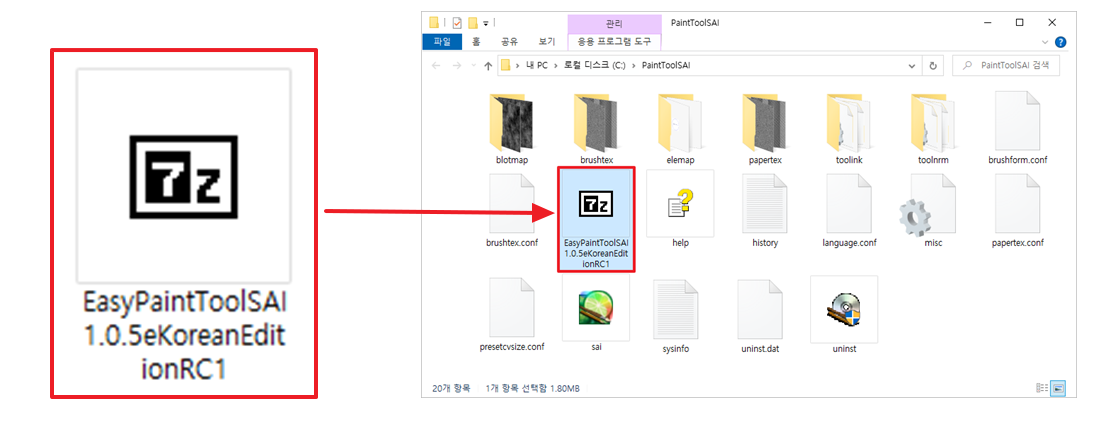Select the presetcvsize.conf file

click(x=512, y=315)
